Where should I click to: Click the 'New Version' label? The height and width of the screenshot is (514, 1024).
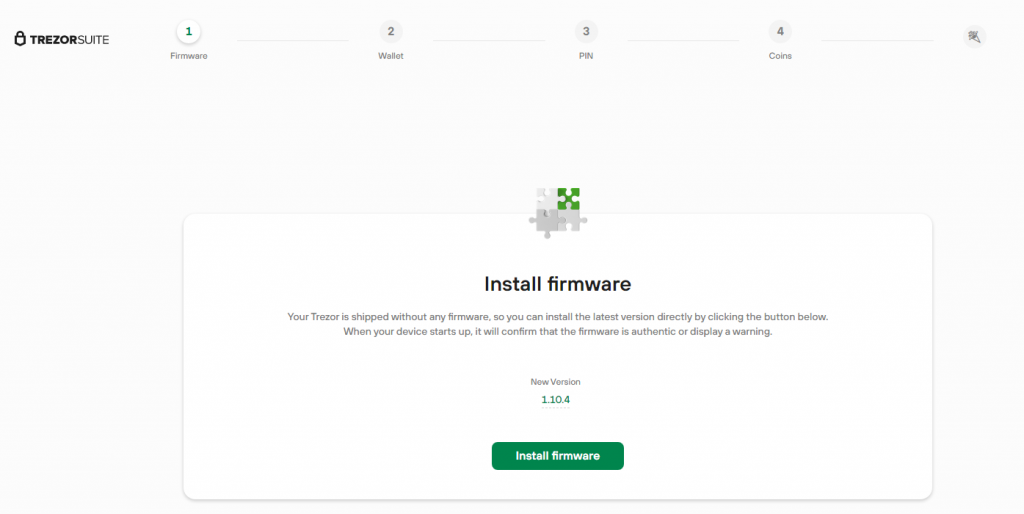(555, 382)
